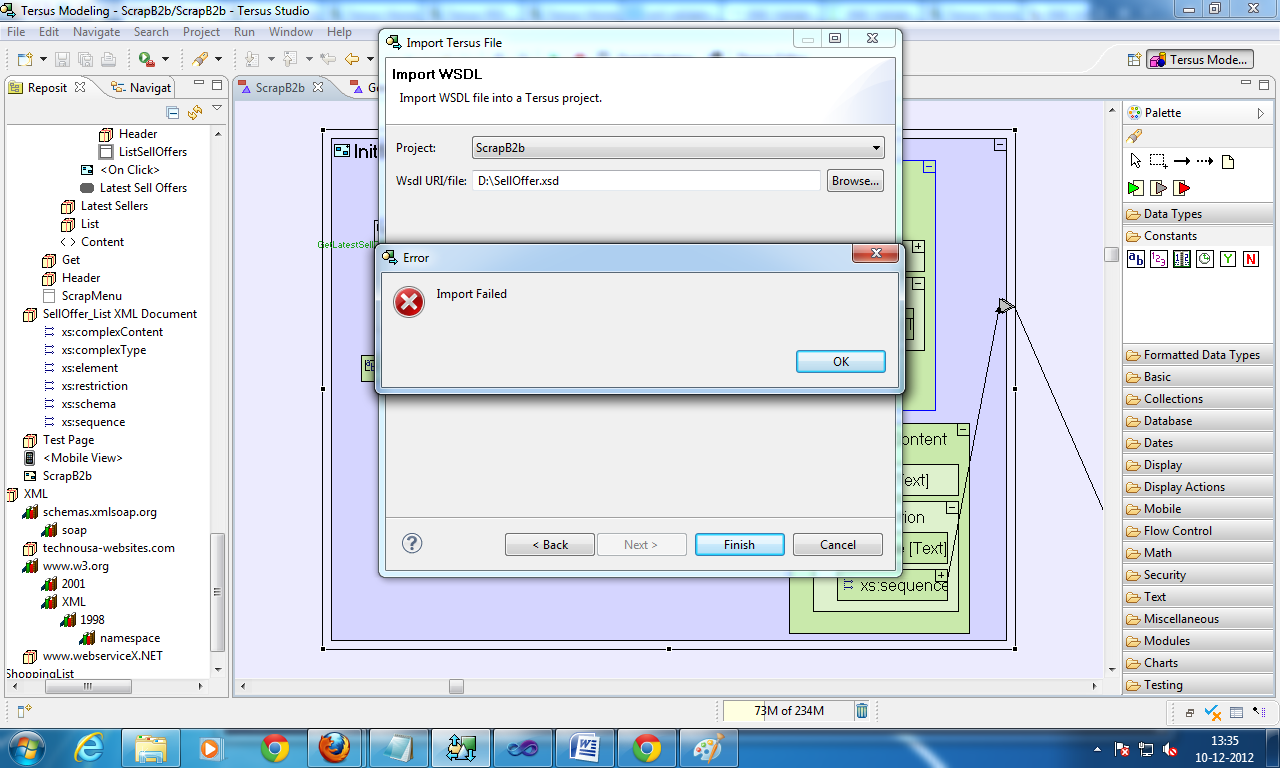The height and width of the screenshot is (768, 1280).
Task: Open the Run menu
Action: click(x=244, y=32)
